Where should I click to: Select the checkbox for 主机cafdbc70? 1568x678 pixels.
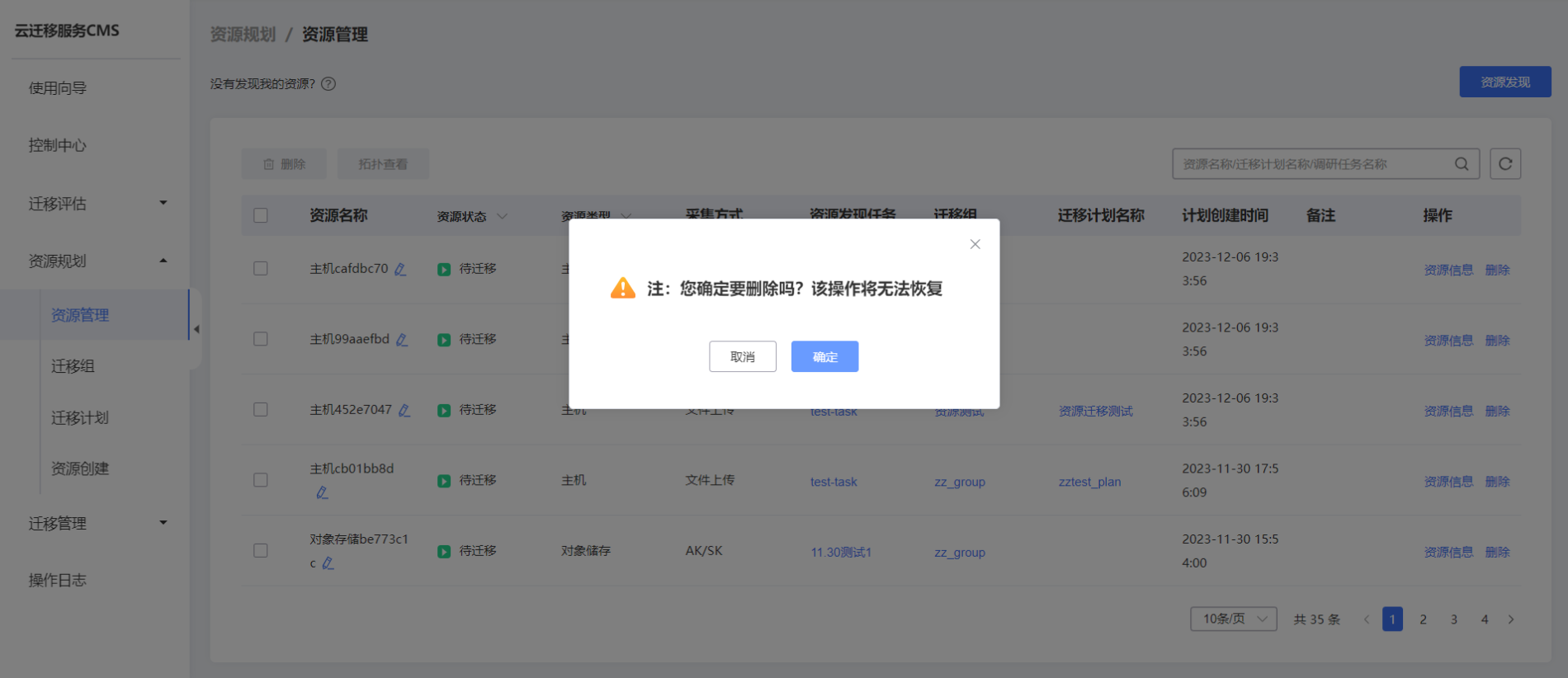(261, 269)
